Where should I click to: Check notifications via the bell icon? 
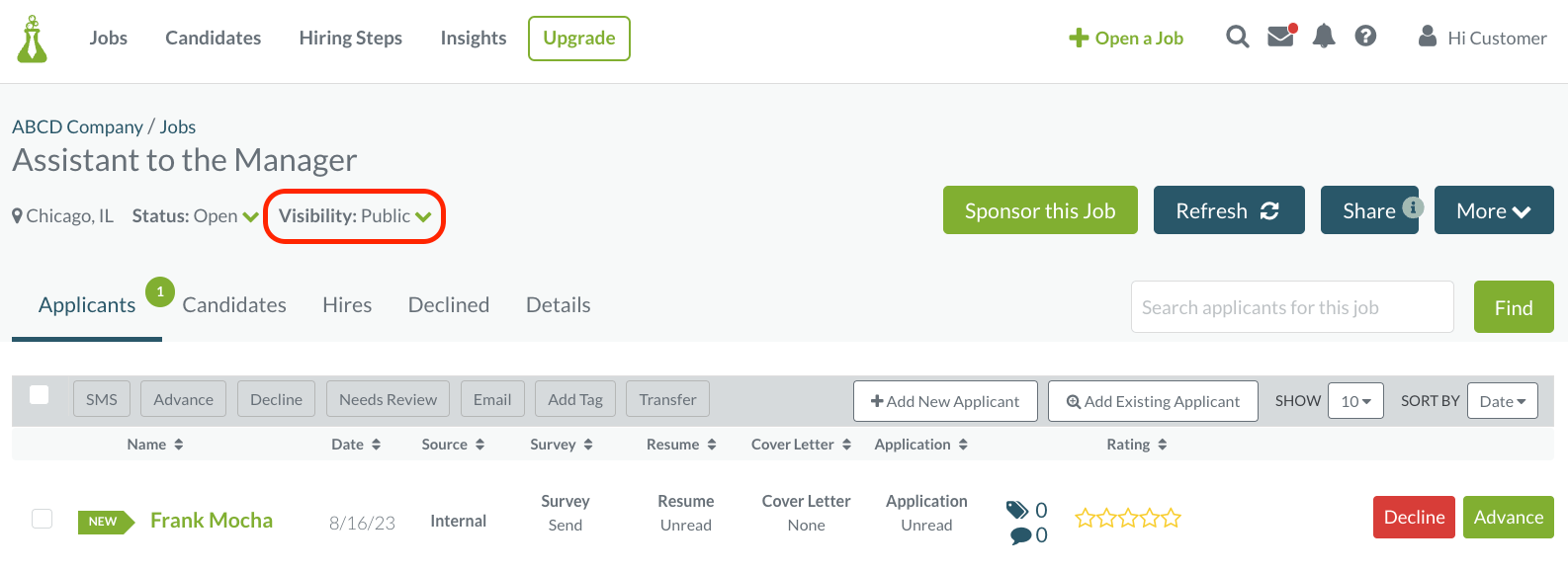(1324, 36)
